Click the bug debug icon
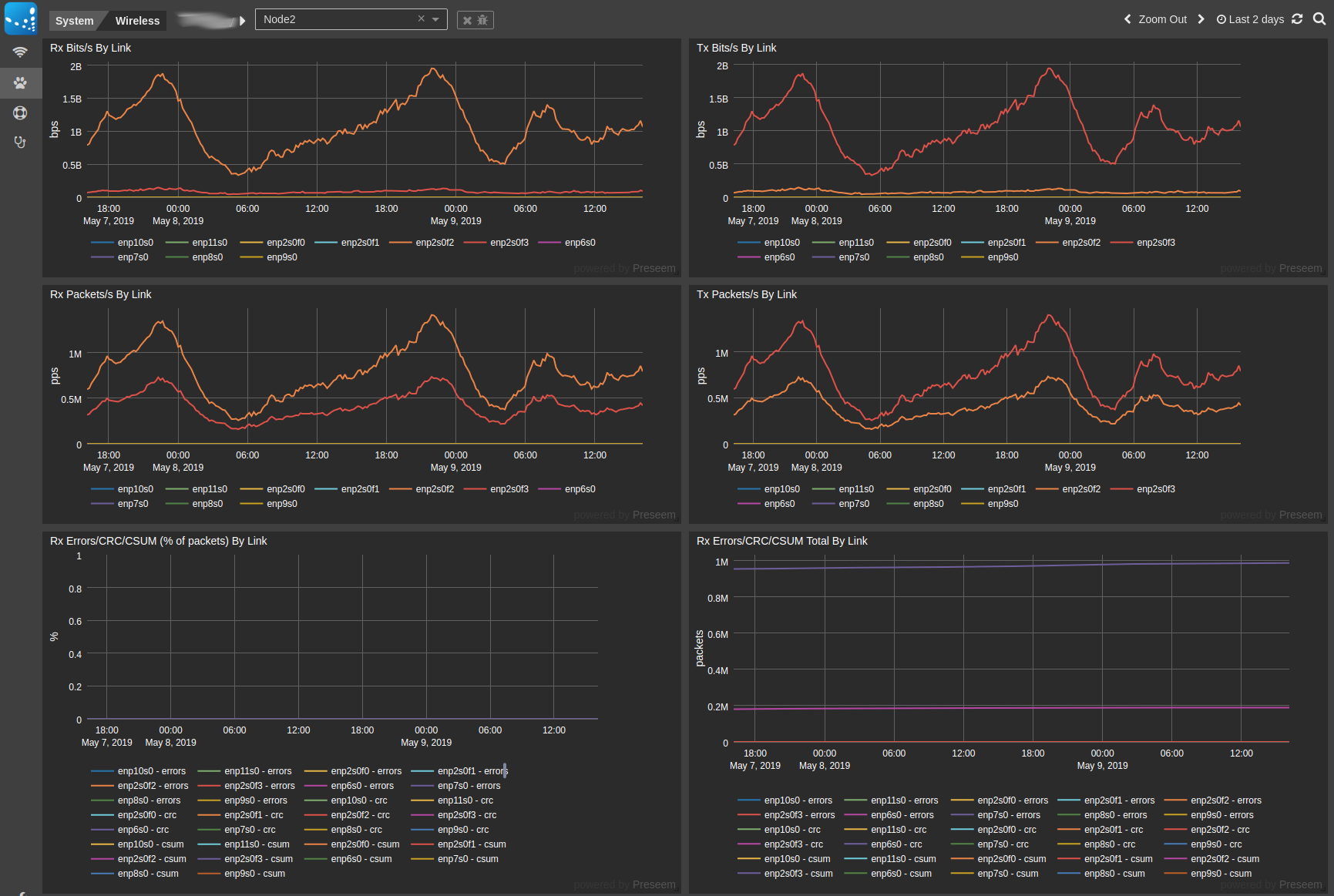Image resolution: width=1334 pixels, height=896 pixels. (482, 20)
